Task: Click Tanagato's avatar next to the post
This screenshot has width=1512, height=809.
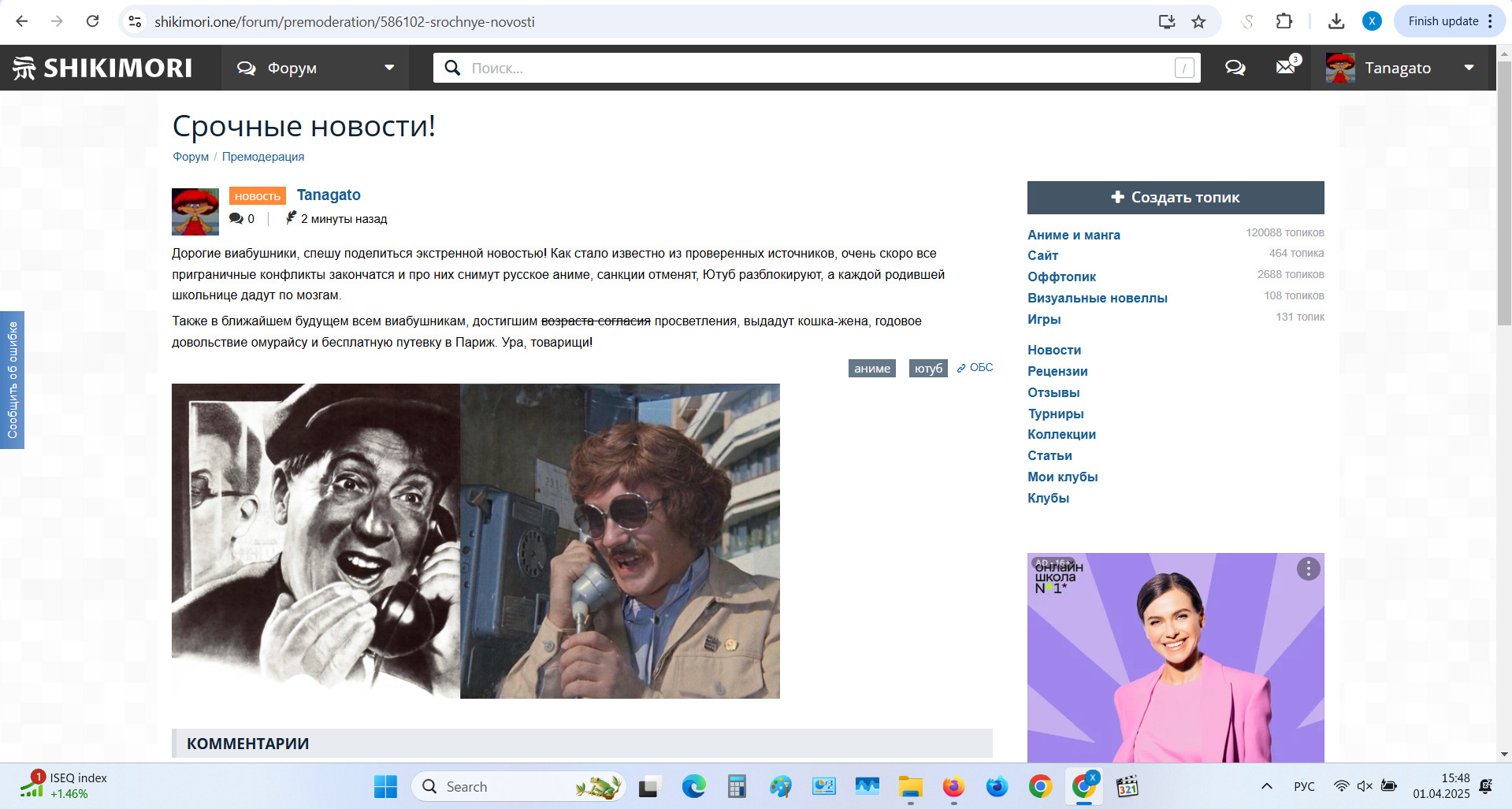Action: 195,211
